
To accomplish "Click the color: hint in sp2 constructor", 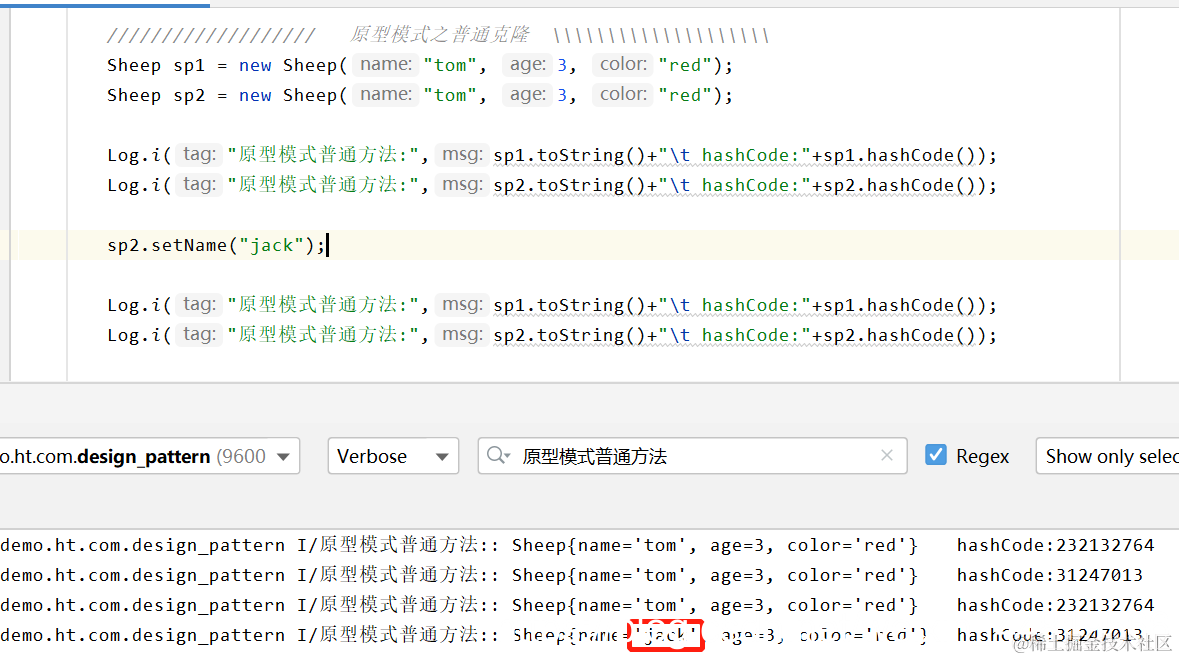I will tap(623, 95).
